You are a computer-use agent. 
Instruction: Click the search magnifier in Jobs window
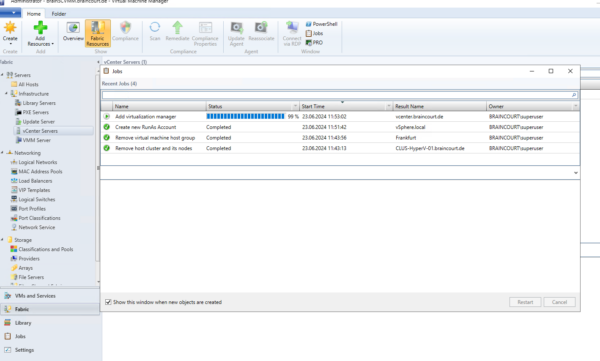click(x=574, y=95)
